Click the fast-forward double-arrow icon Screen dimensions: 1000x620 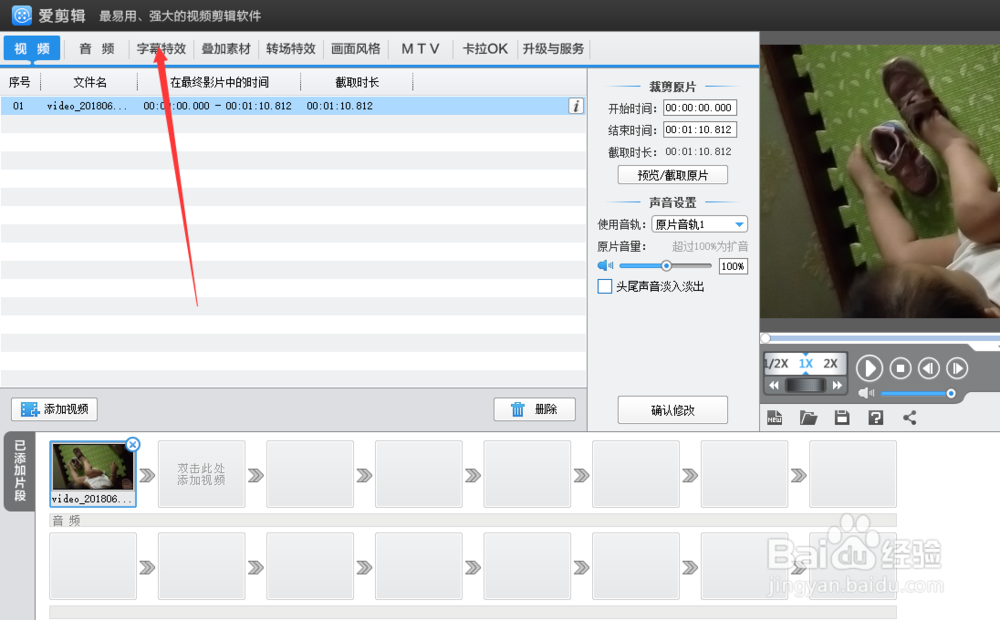tap(837, 385)
